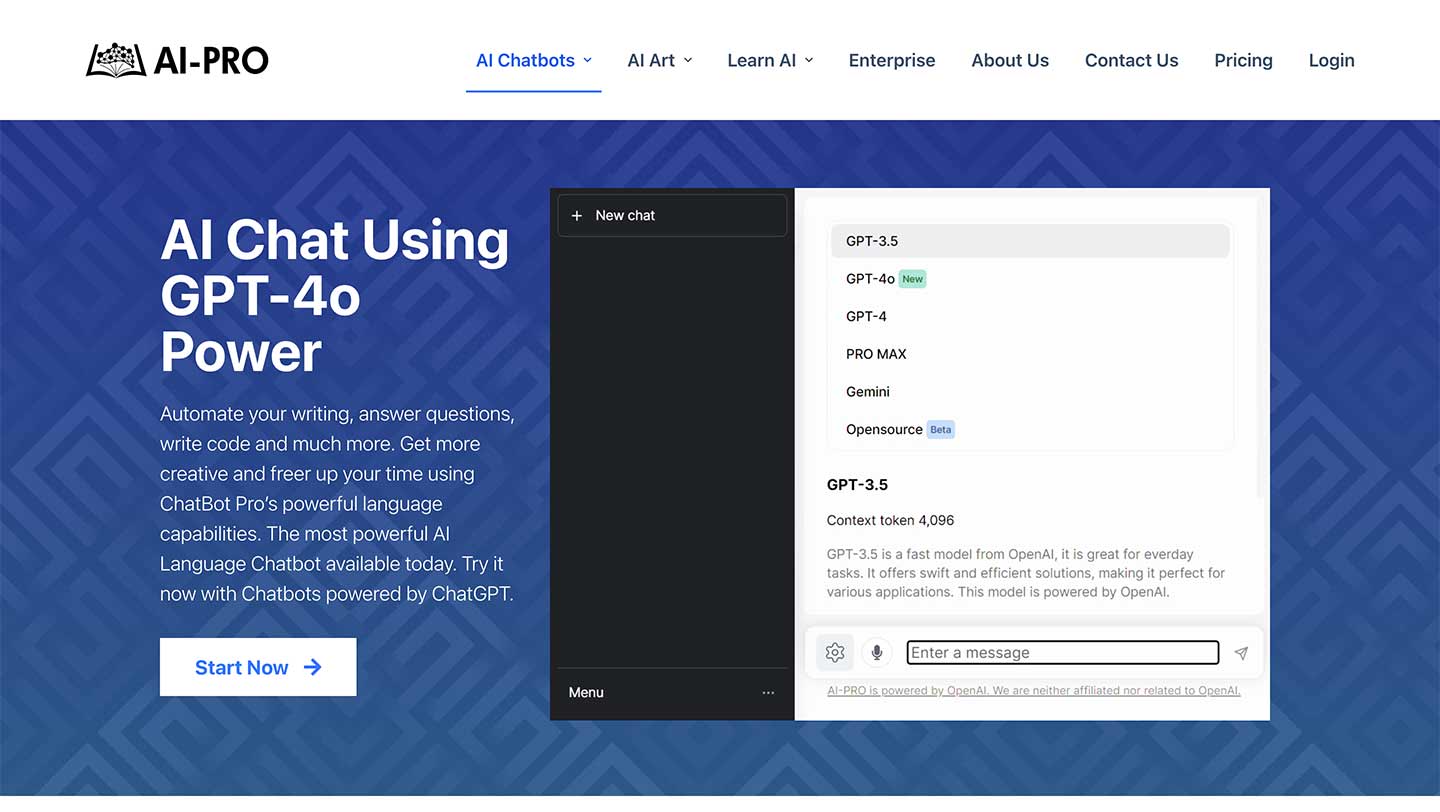Click the Enter a message field
This screenshot has width=1440, height=812.
tap(1063, 653)
